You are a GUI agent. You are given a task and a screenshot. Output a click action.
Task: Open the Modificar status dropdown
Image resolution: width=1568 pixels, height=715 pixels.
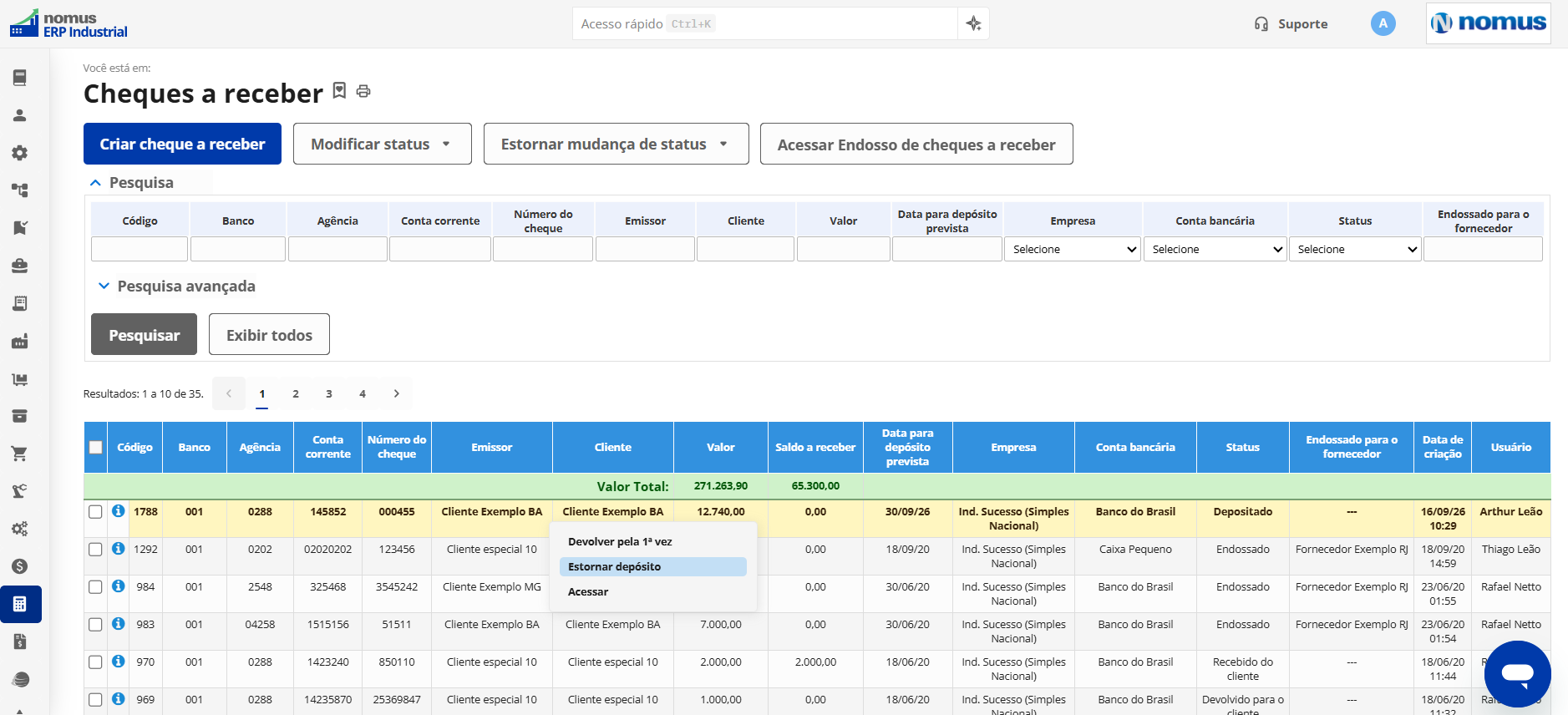pyautogui.click(x=383, y=144)
